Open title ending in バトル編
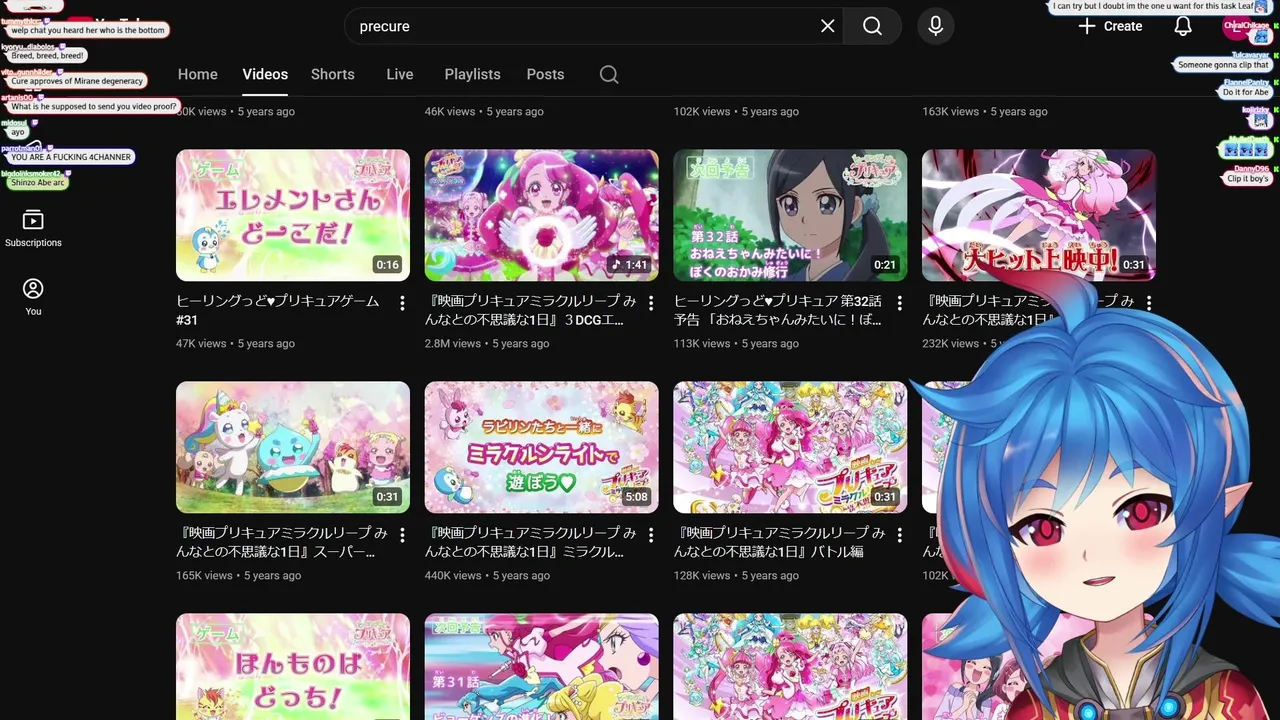 779,542
